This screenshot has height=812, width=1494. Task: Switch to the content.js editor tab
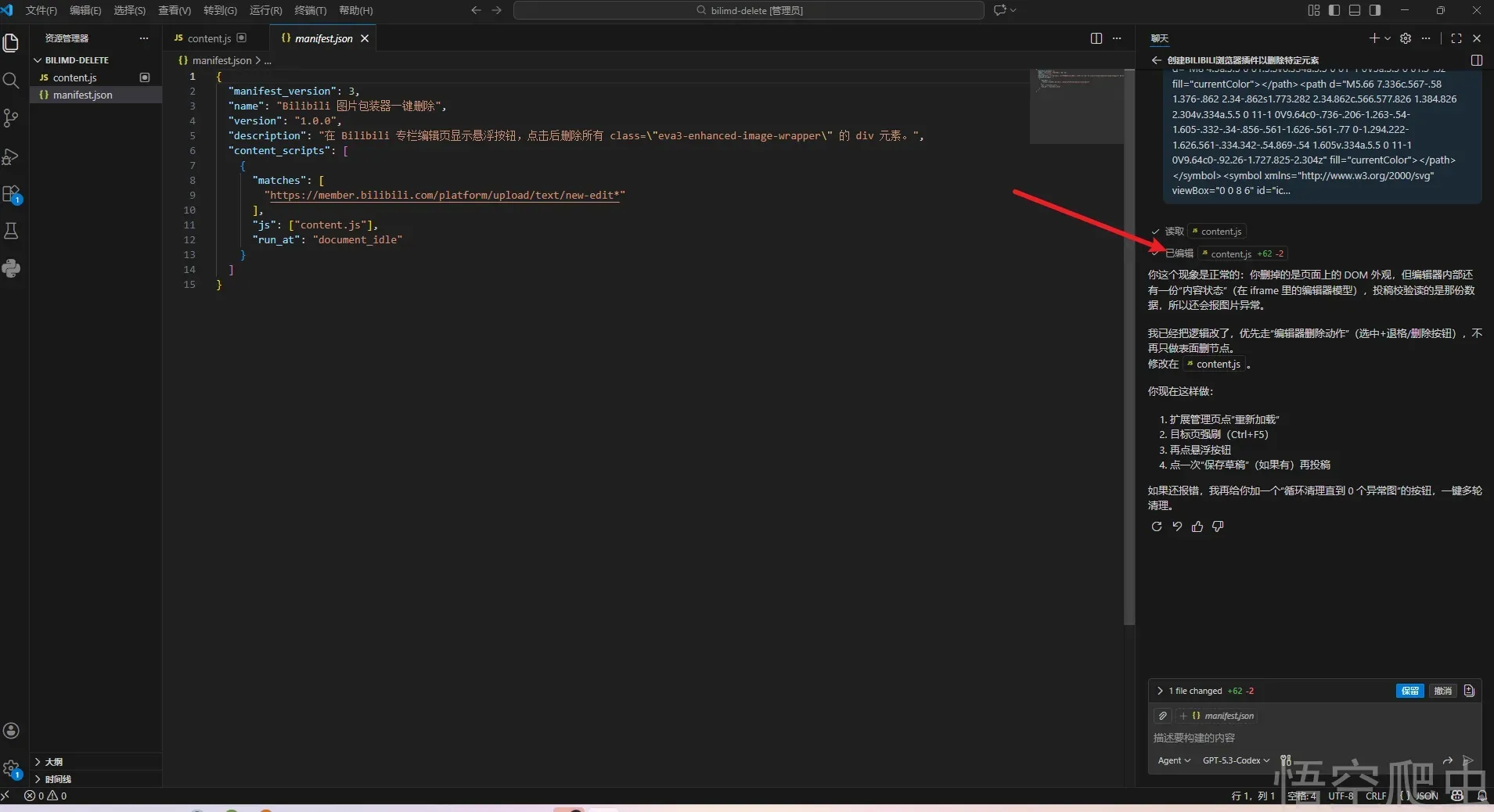[209, 38]
